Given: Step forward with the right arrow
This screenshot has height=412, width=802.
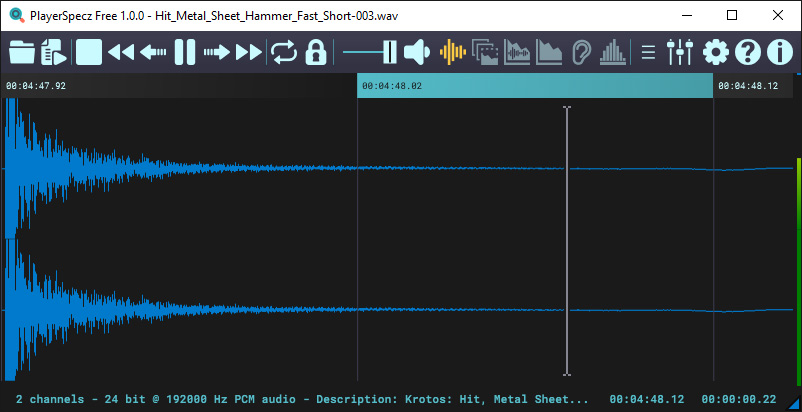Looking at the screenshot, I should pos(217,52).
